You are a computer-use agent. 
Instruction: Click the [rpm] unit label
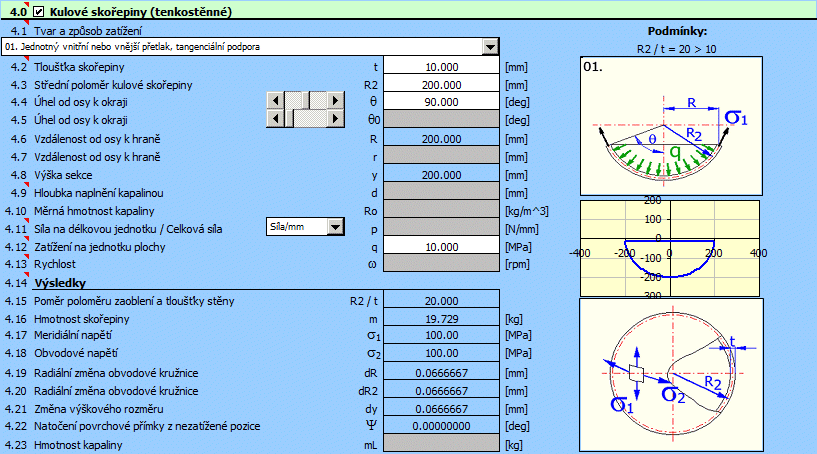point(517,264)
